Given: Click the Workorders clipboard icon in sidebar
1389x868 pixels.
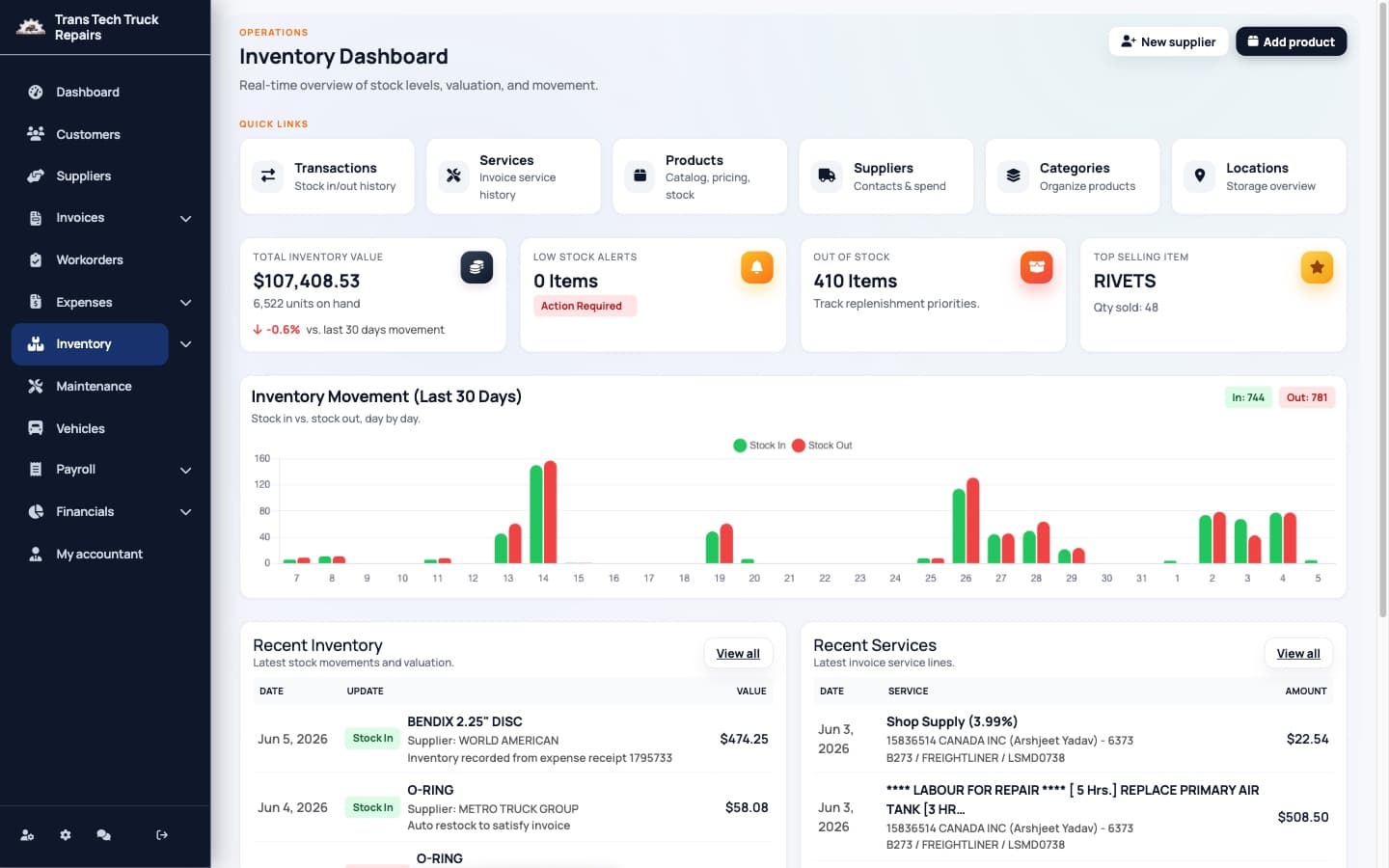Looking at the screenshot, I should tap(36, 260).
